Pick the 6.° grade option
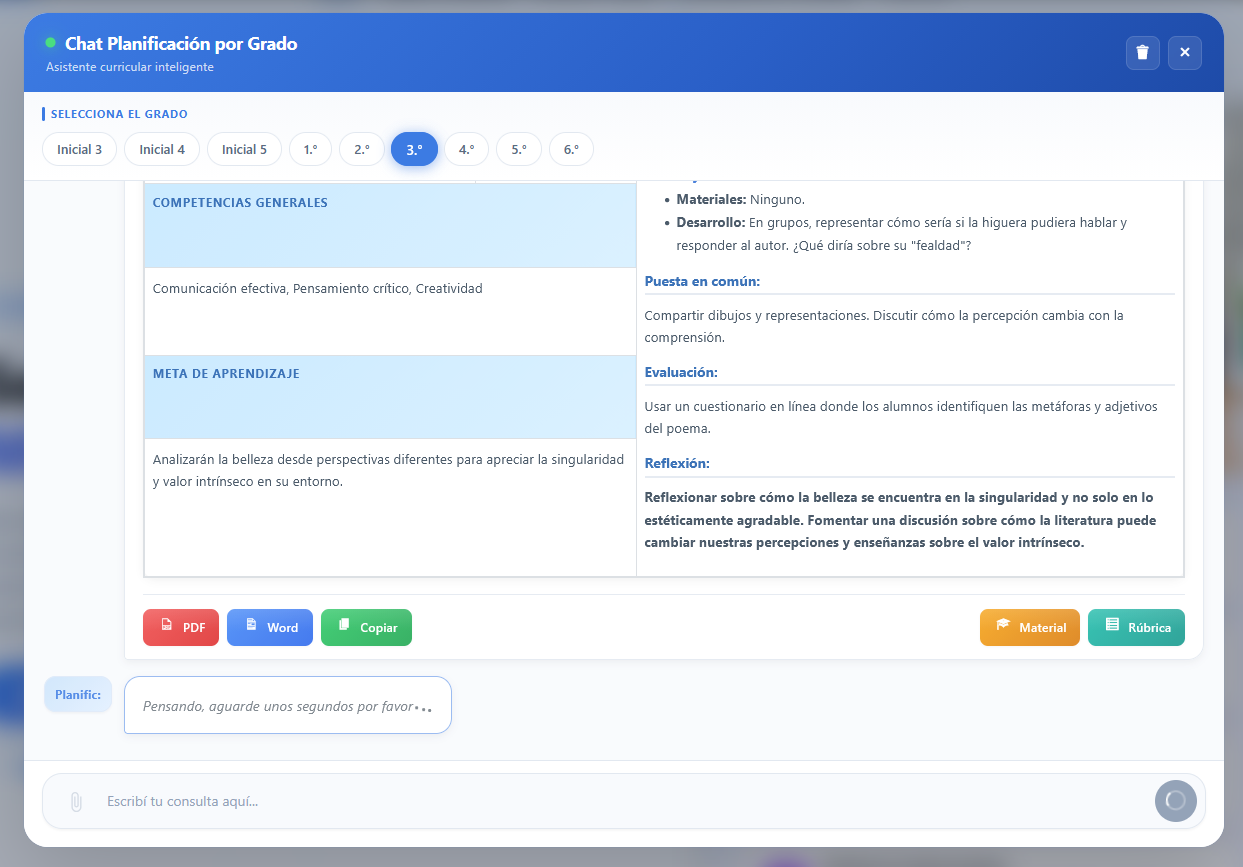Screen dimensions: 1243x867 571,149
